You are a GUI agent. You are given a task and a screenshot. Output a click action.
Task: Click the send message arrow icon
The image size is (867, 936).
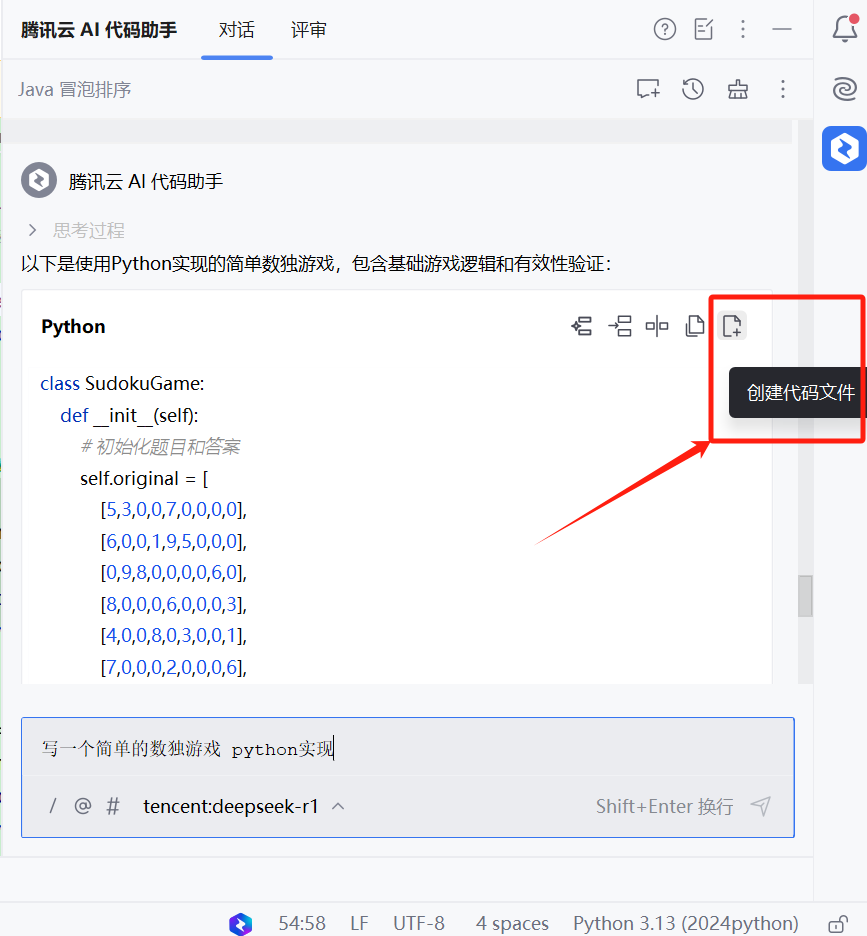pyautogui.click(x=761, y=806)
